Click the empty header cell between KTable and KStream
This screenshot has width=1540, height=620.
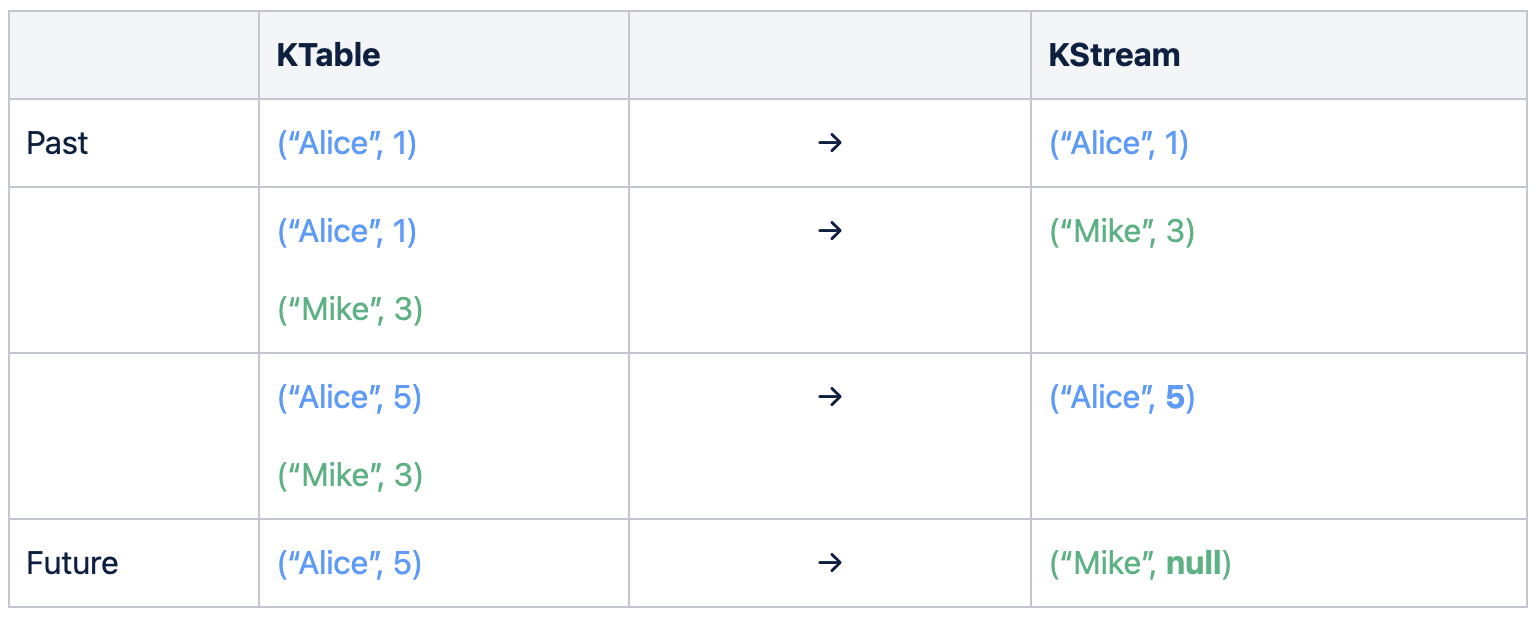click(x=830, y=55)
